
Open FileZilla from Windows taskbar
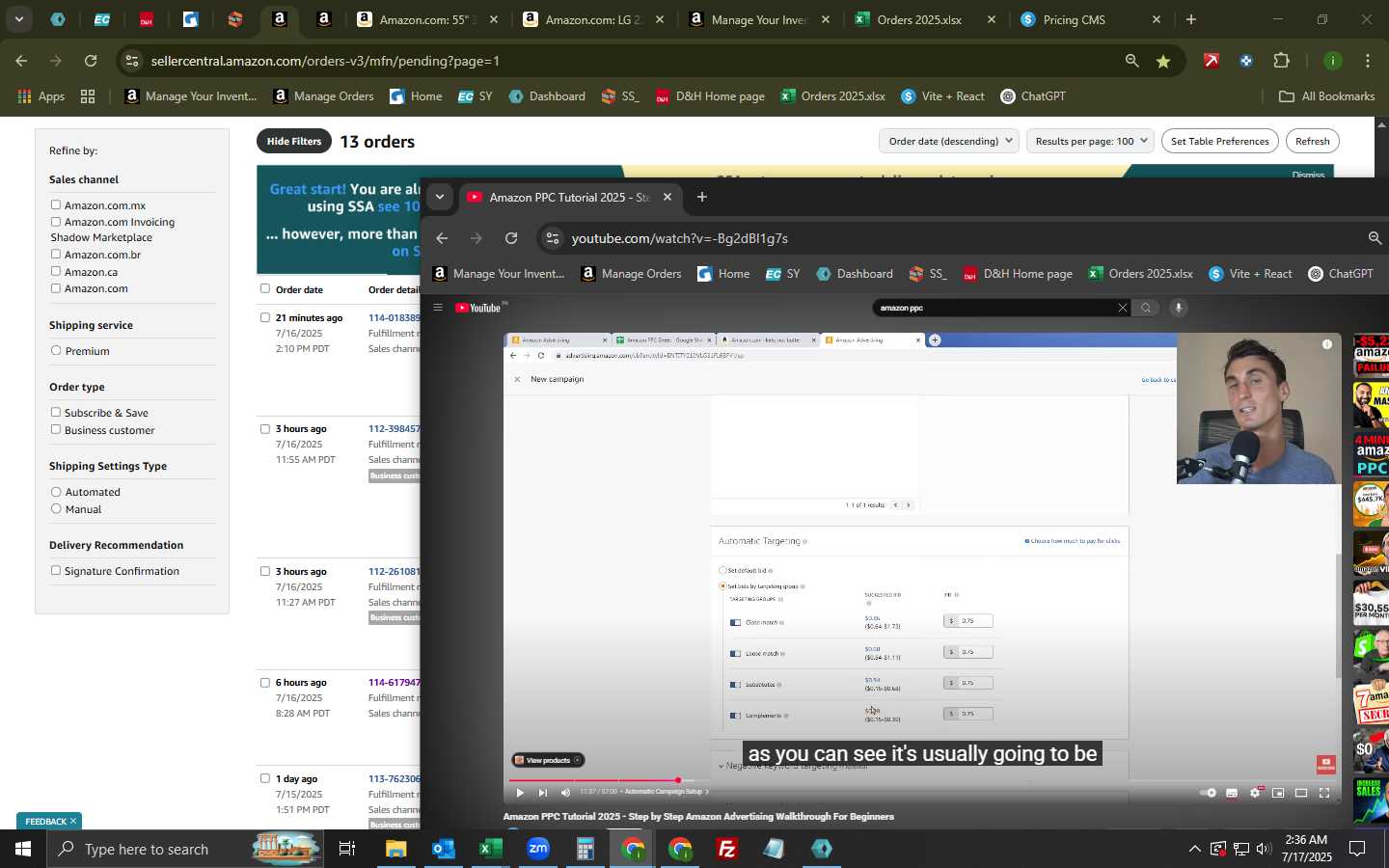[x=727, y=849]
